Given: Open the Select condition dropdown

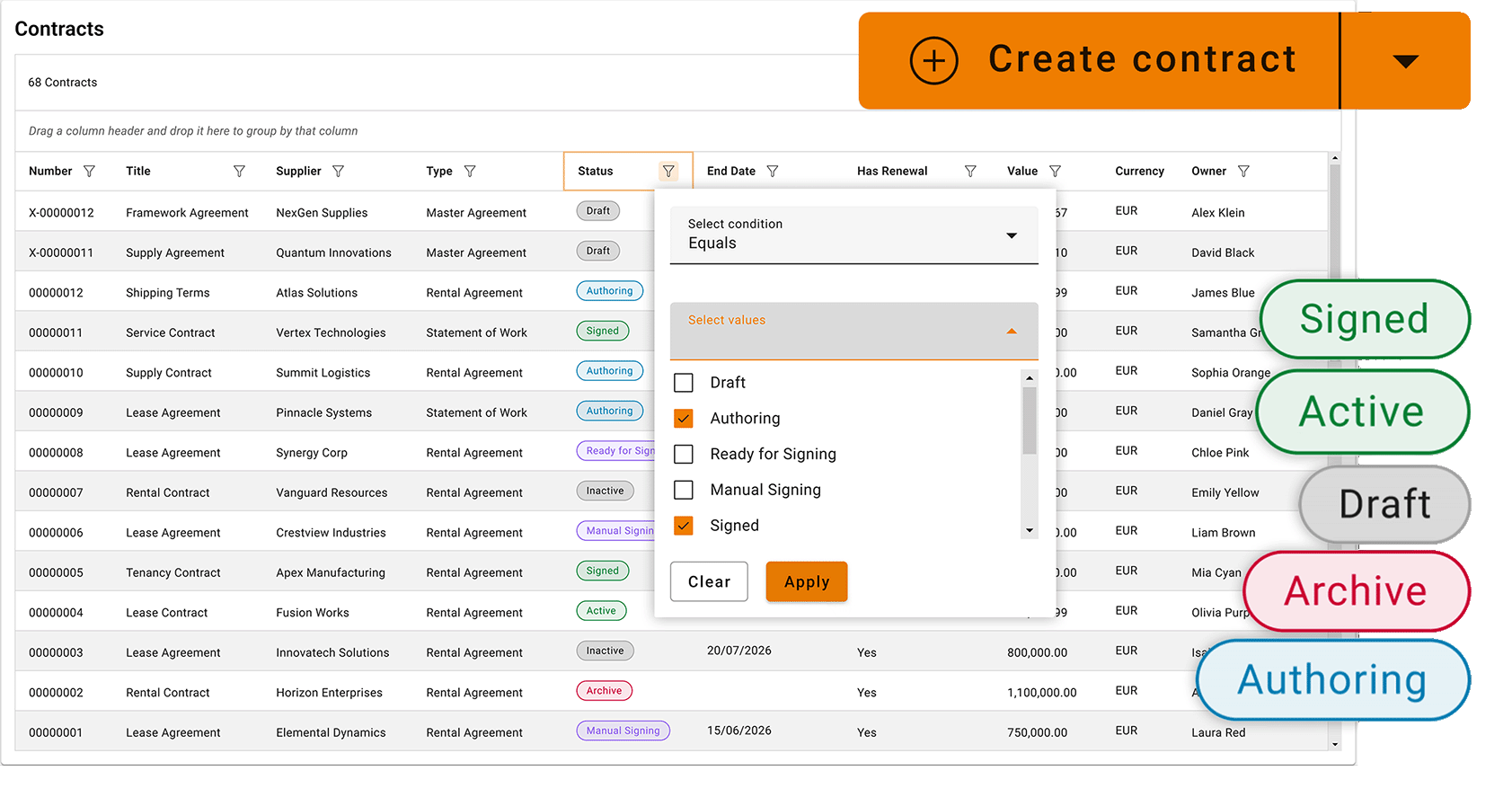Looking at the screenshot, I should coord(853,235).
